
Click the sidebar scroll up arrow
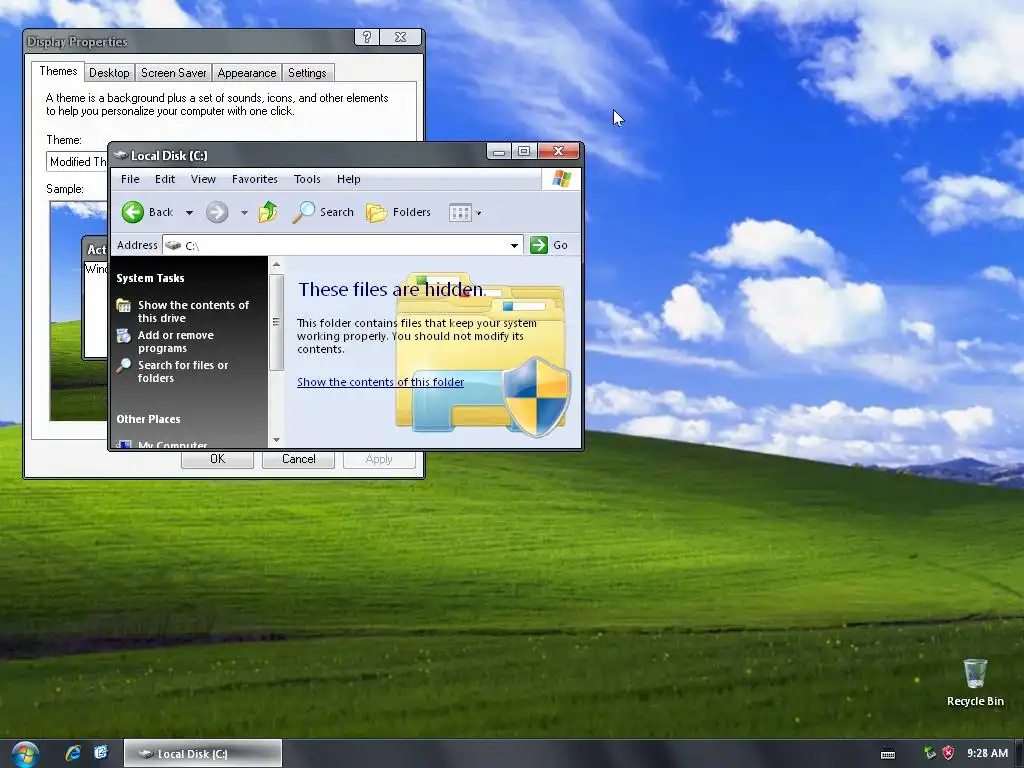pyautogui.click(x=276, y=264)
